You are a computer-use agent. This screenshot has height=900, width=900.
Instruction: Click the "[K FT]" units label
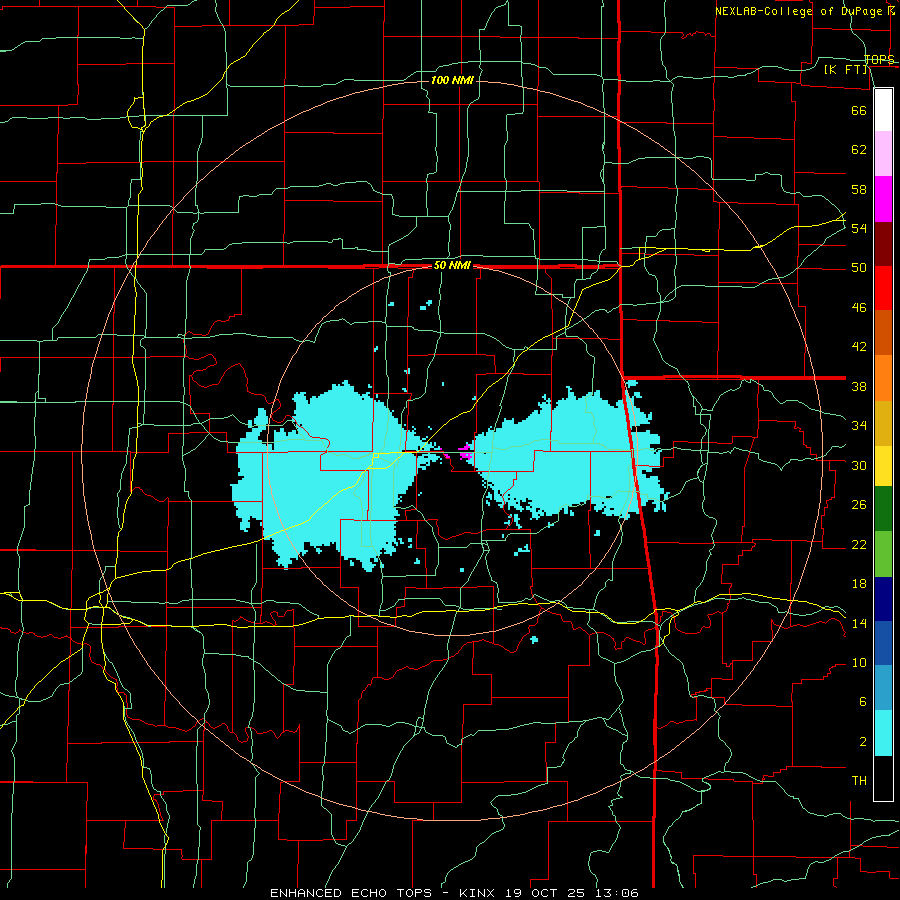[846, 70]
